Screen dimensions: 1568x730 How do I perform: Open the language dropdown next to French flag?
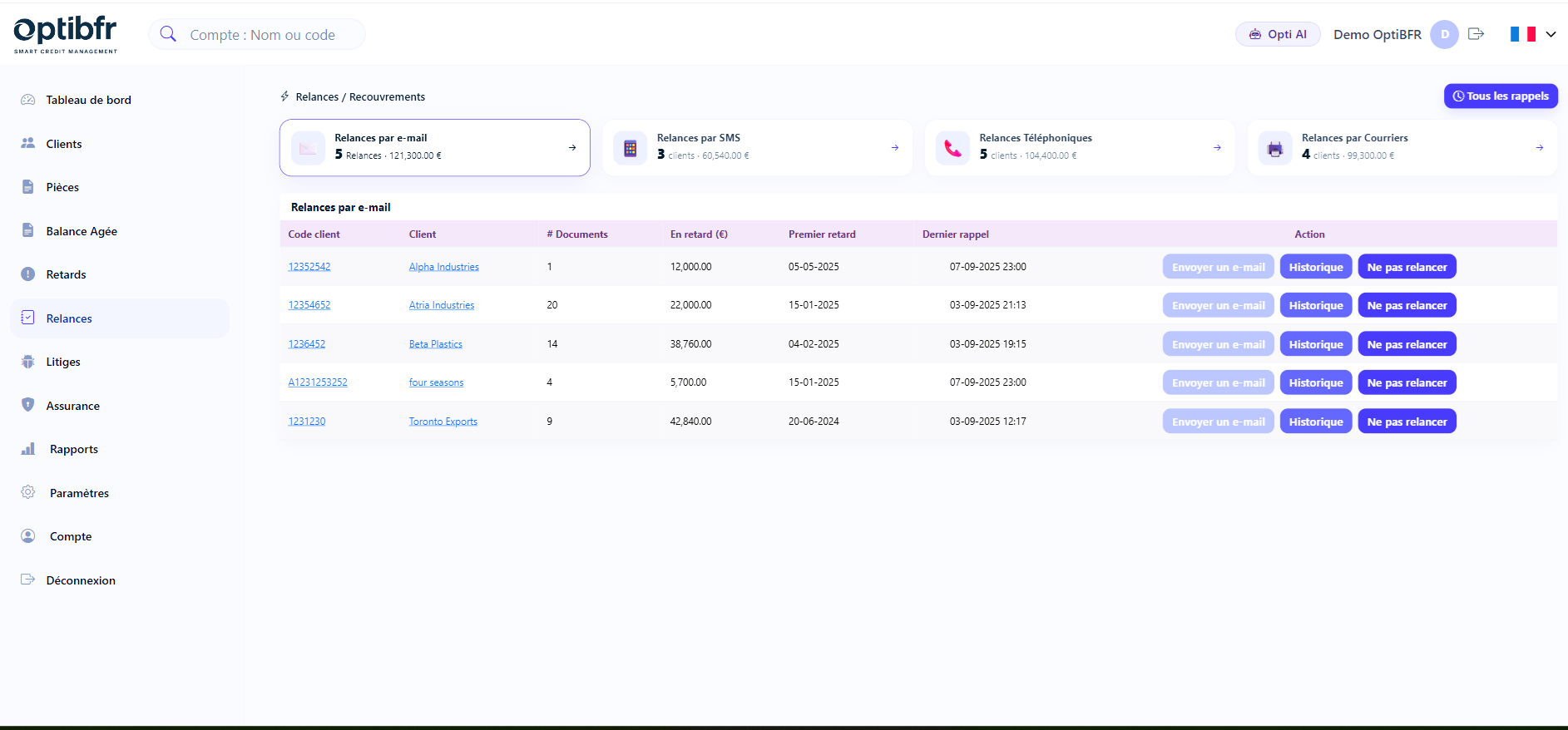1551,34
